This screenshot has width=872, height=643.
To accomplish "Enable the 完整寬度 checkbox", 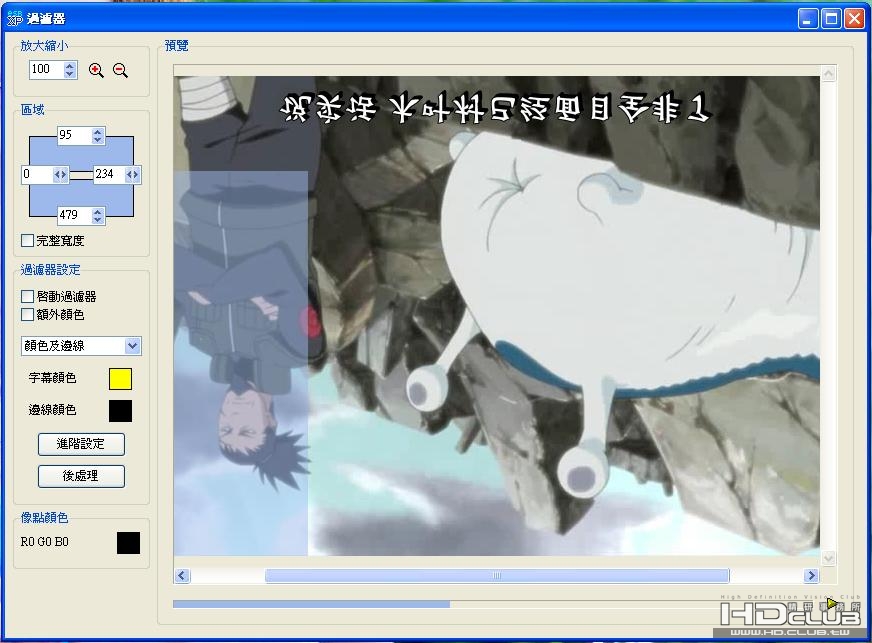I will point(27,240).
